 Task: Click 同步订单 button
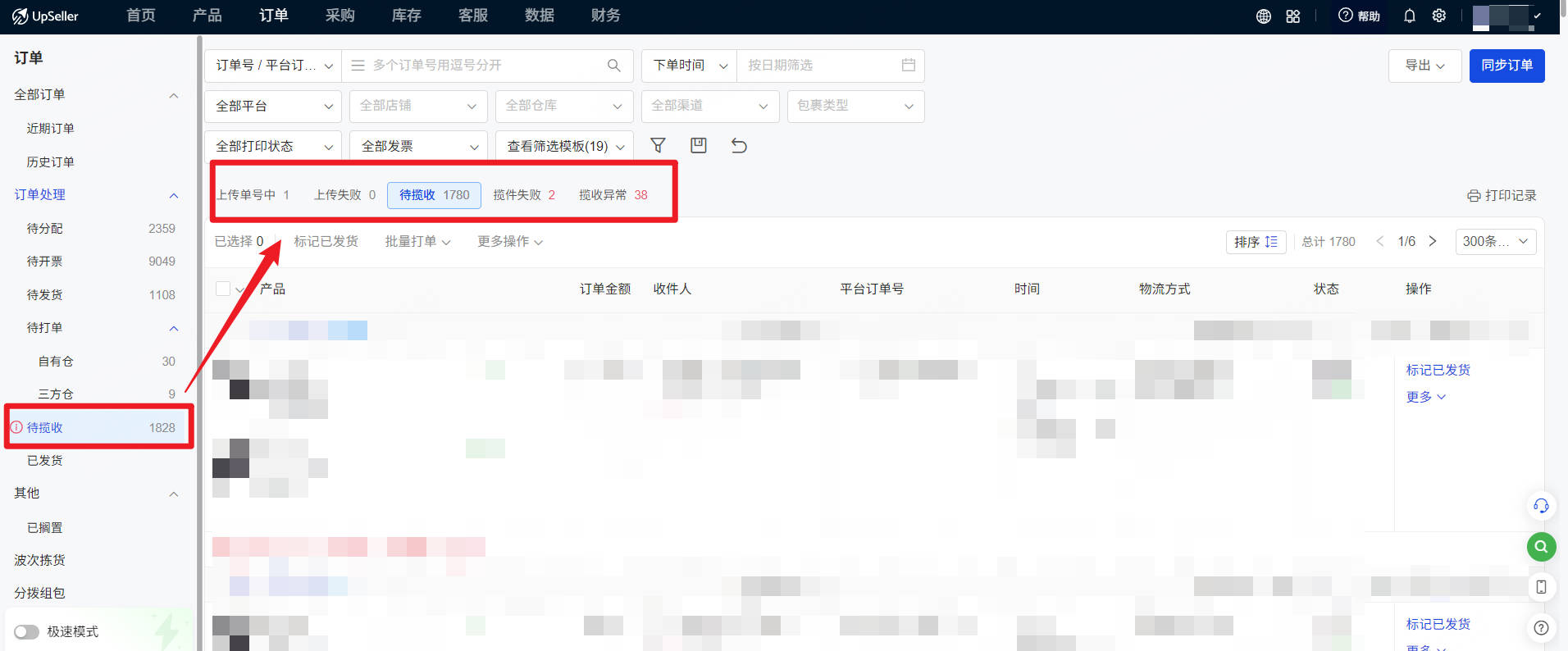point(1506,66)
